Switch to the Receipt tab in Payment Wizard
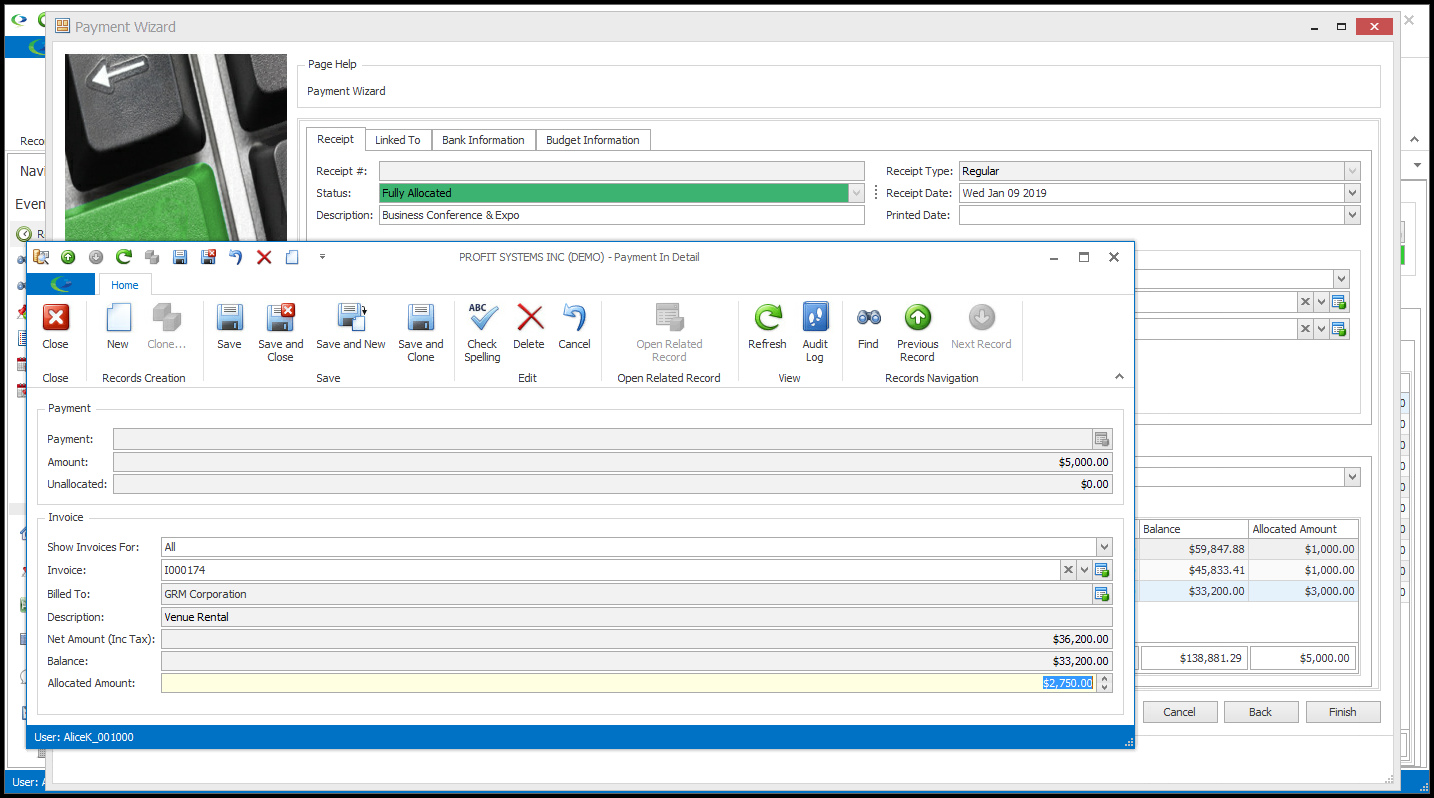Viewport: 1434px width, 798px height. 335,139
